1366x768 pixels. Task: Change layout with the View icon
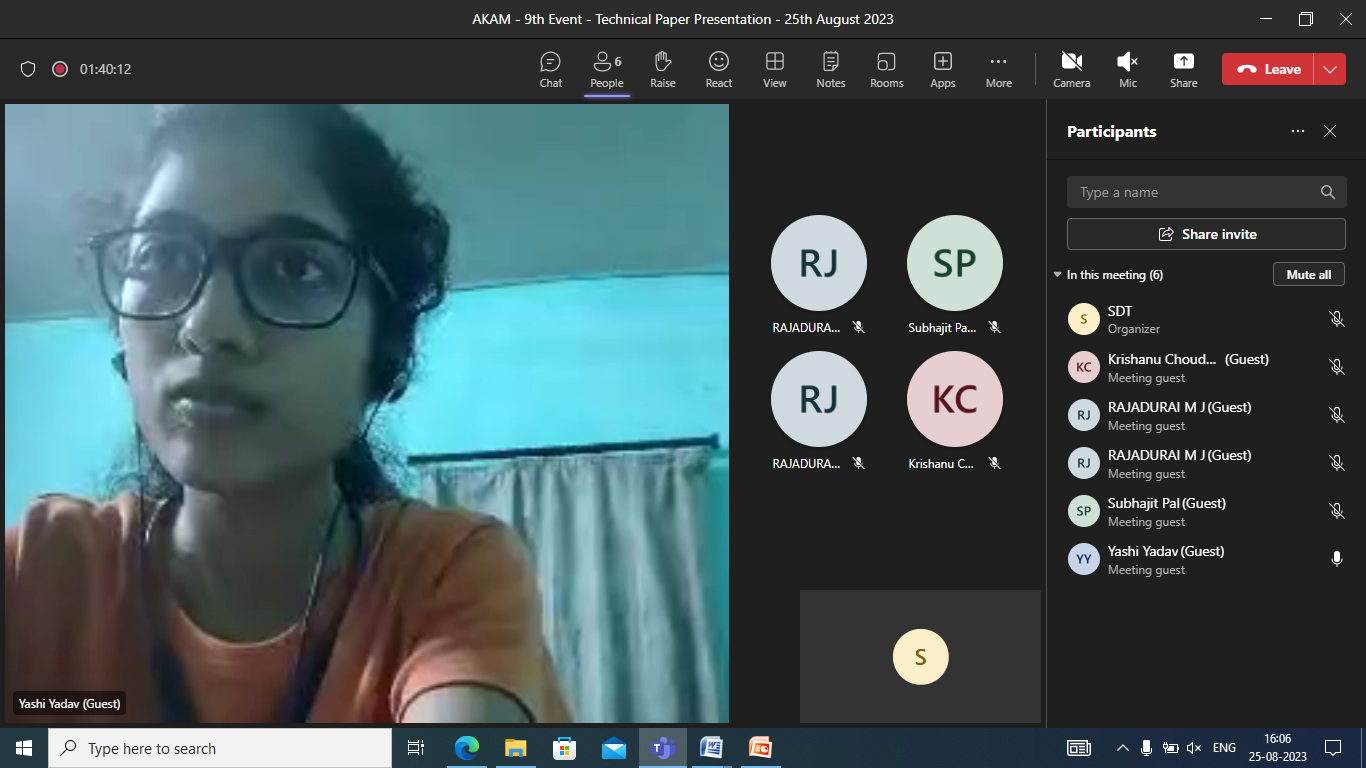774,69
